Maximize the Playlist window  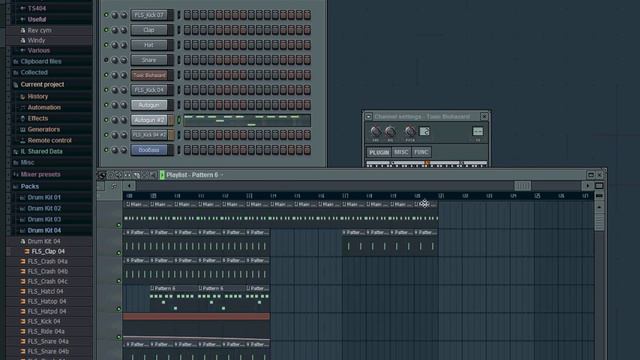pyautogui.click(x=591, y=175)
